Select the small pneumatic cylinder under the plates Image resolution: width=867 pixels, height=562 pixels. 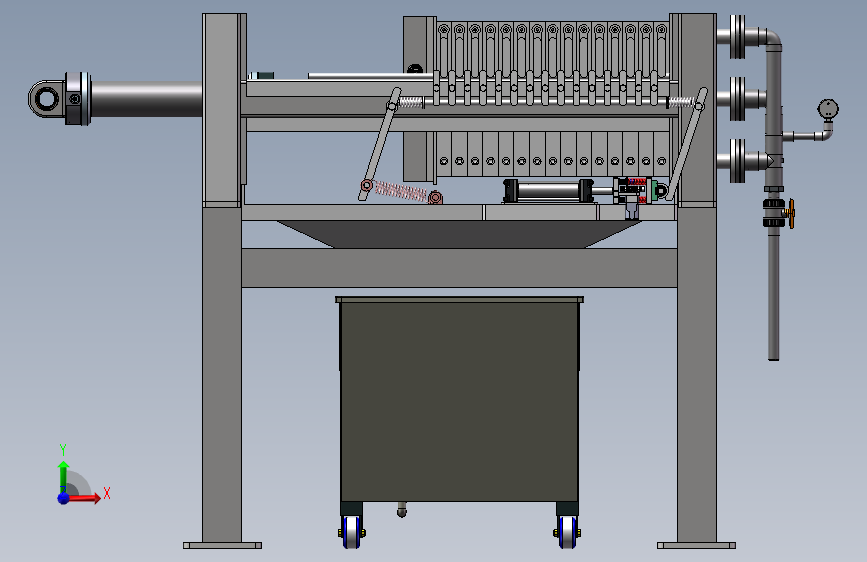coord(549,191)
